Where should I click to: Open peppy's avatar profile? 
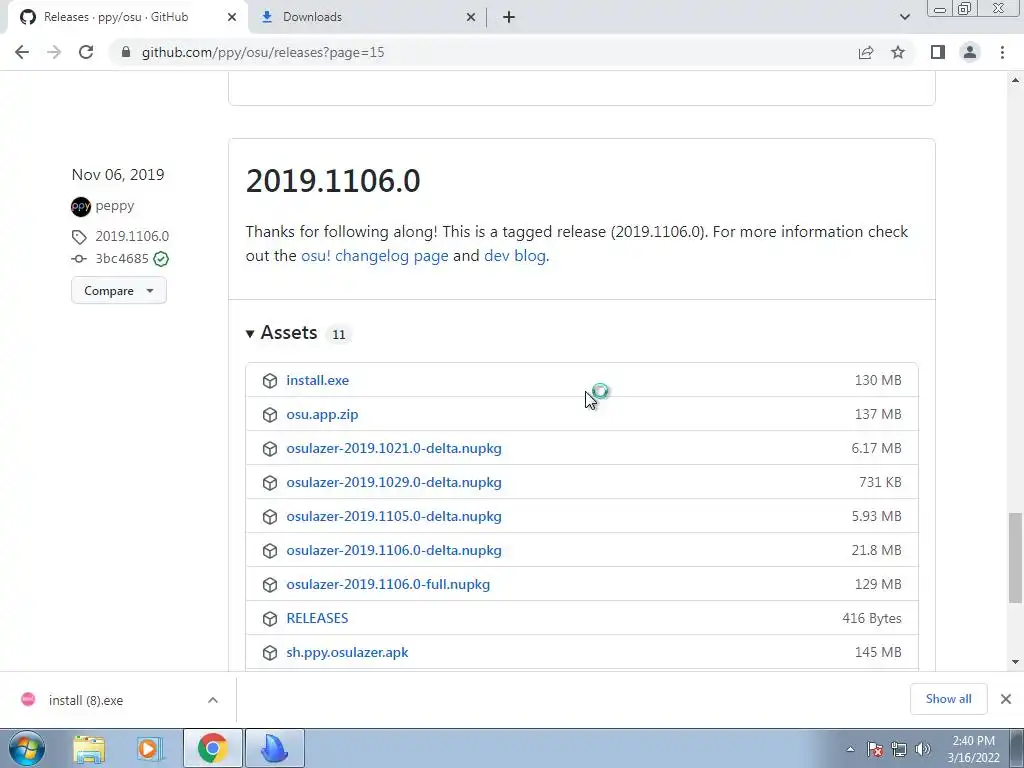81,206
